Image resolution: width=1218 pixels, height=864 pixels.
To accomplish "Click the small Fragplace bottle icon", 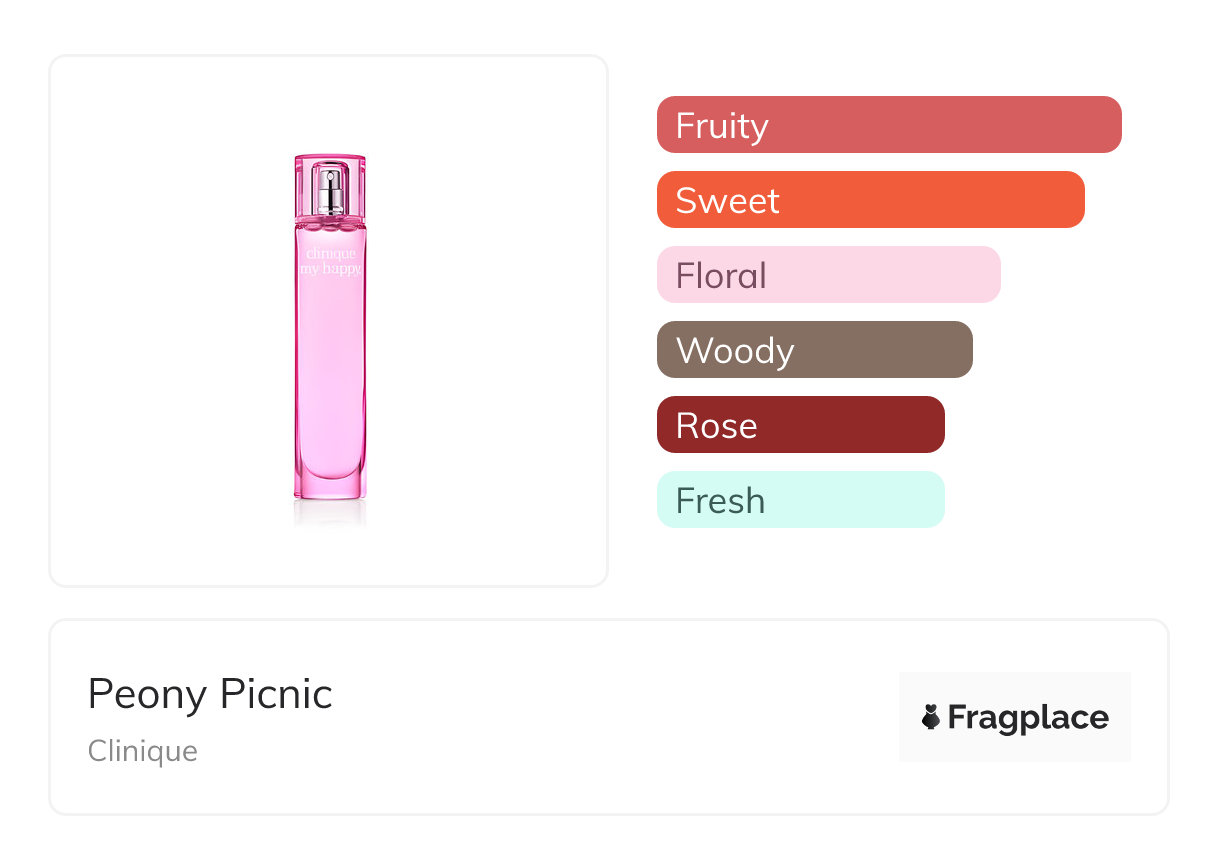I will [x=931, y=717].
